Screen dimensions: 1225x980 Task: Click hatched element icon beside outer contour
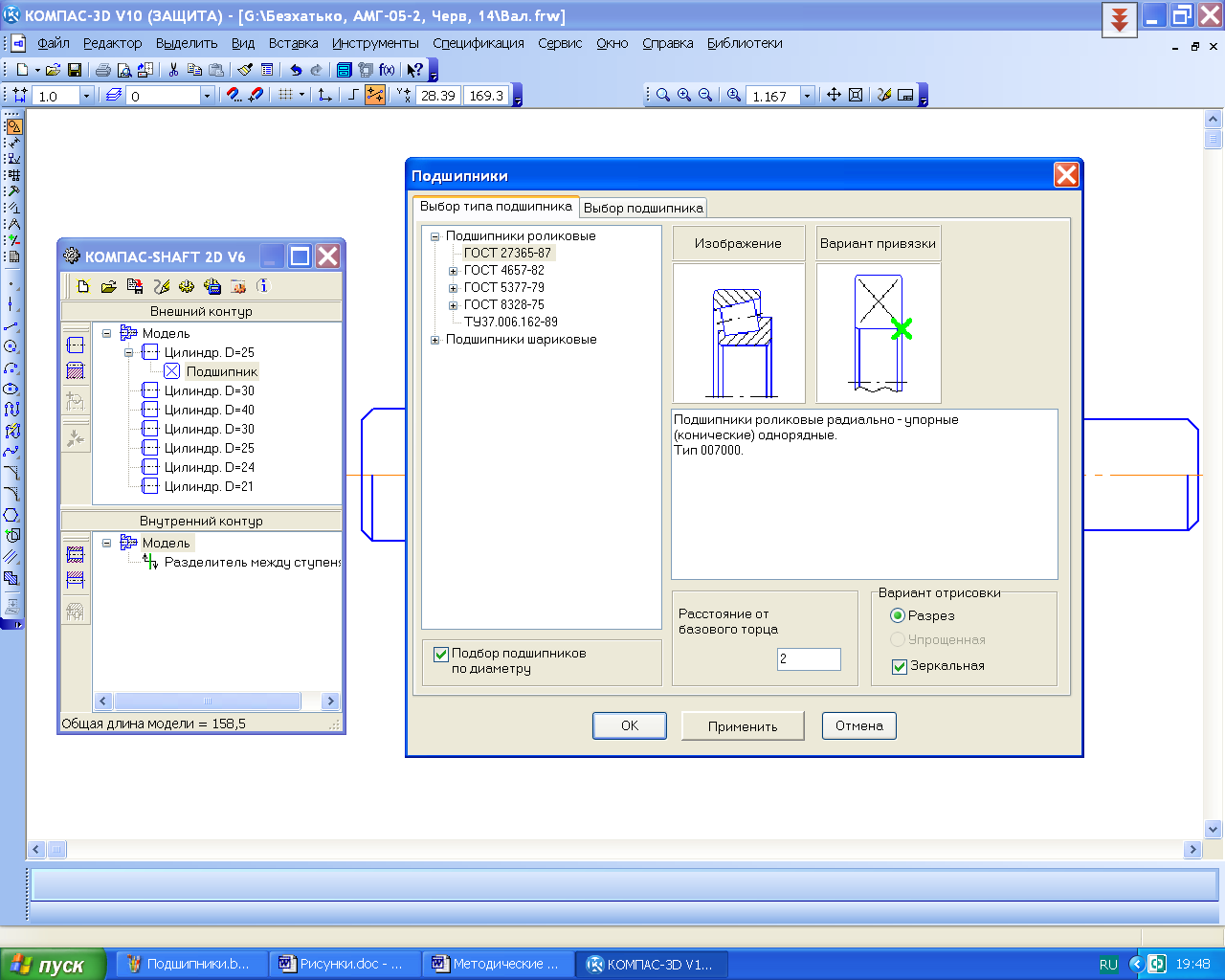[x=76, y=371]
